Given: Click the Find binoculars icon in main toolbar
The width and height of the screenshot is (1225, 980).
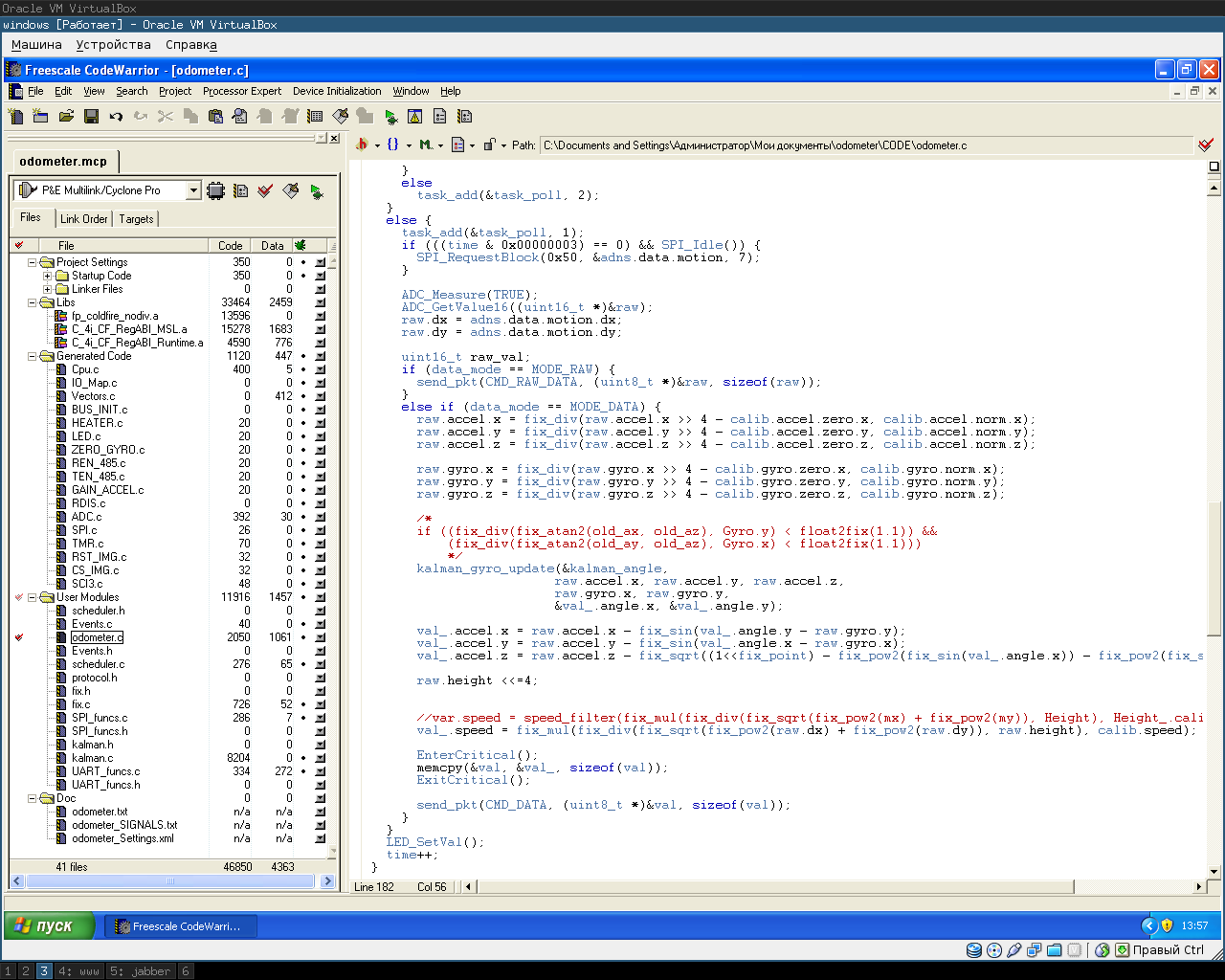Looking at the screenshot, I should (240, 117).
